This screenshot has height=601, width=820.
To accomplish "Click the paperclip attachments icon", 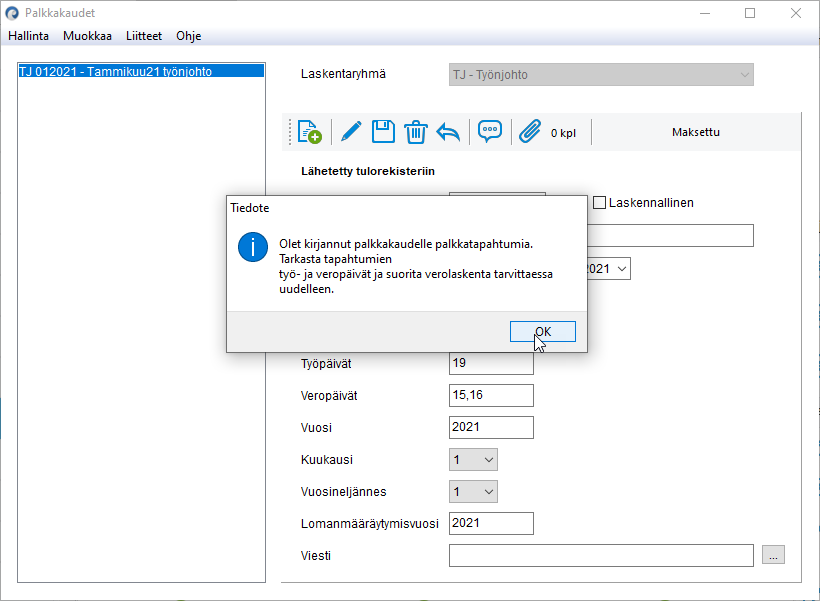I will pos(530,131).
